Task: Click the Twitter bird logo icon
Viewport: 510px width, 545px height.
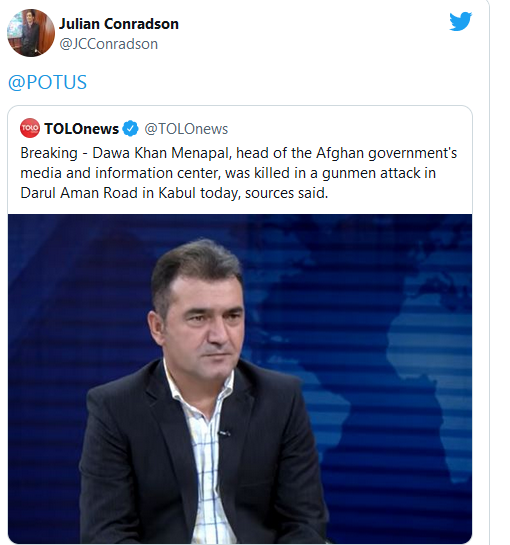Action: [460, 22]
